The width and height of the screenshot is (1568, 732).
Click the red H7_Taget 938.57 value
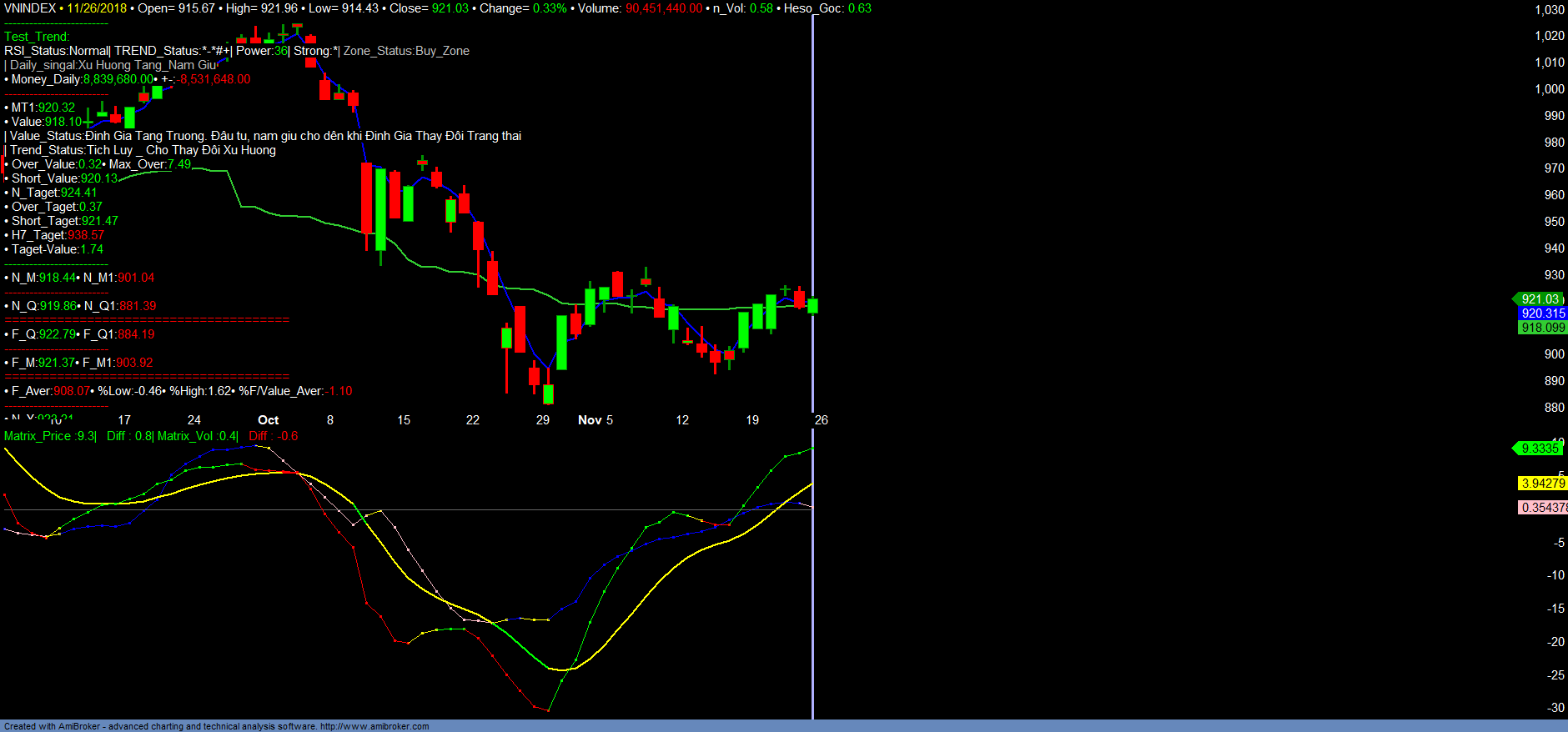86,235
